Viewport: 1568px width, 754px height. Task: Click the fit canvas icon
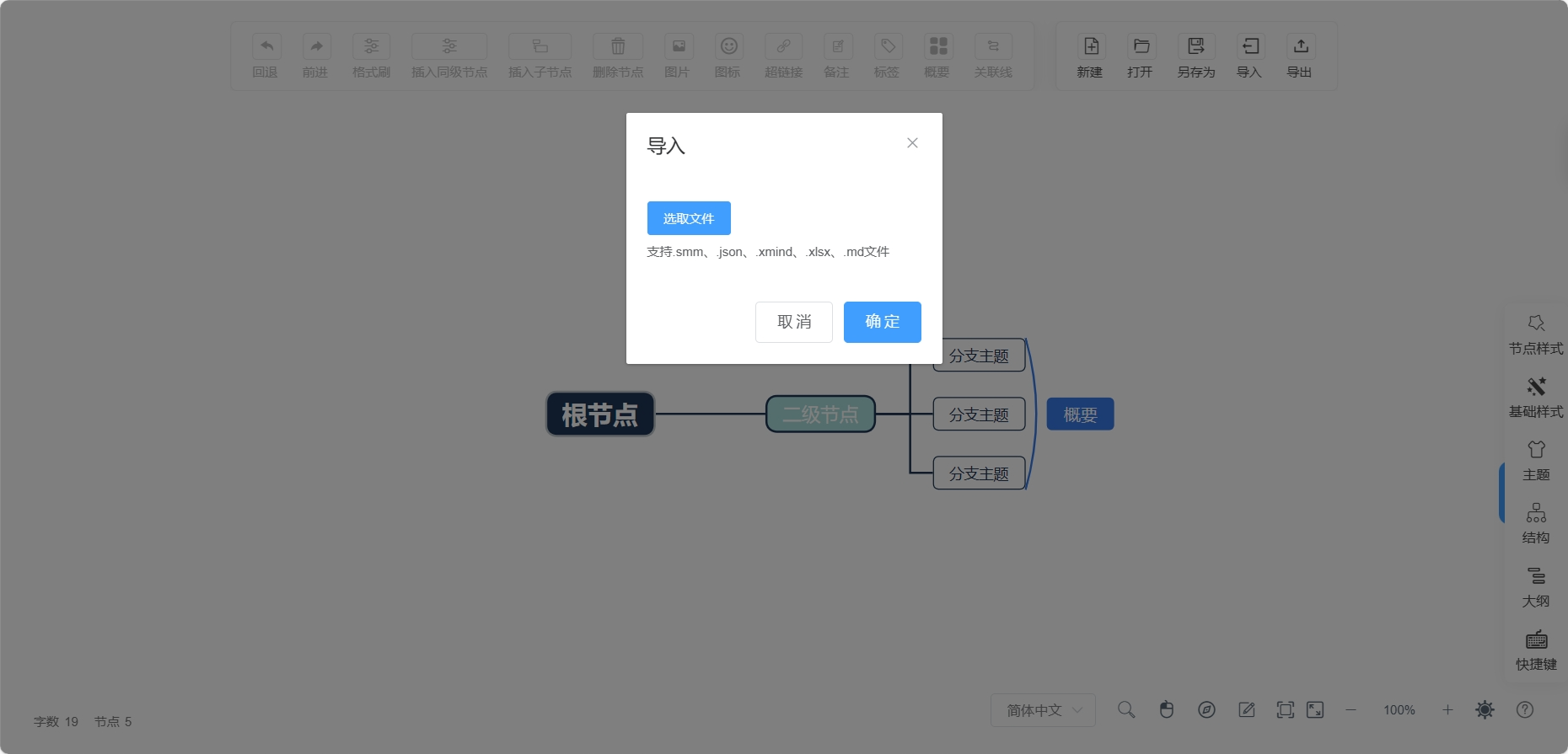click(x=1285, y=709)
